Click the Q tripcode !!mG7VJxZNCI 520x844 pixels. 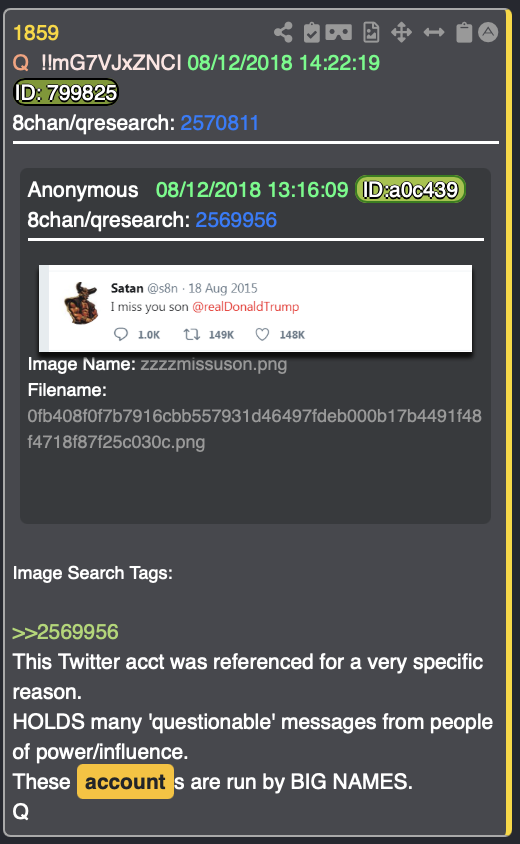(x=111, y=63)
